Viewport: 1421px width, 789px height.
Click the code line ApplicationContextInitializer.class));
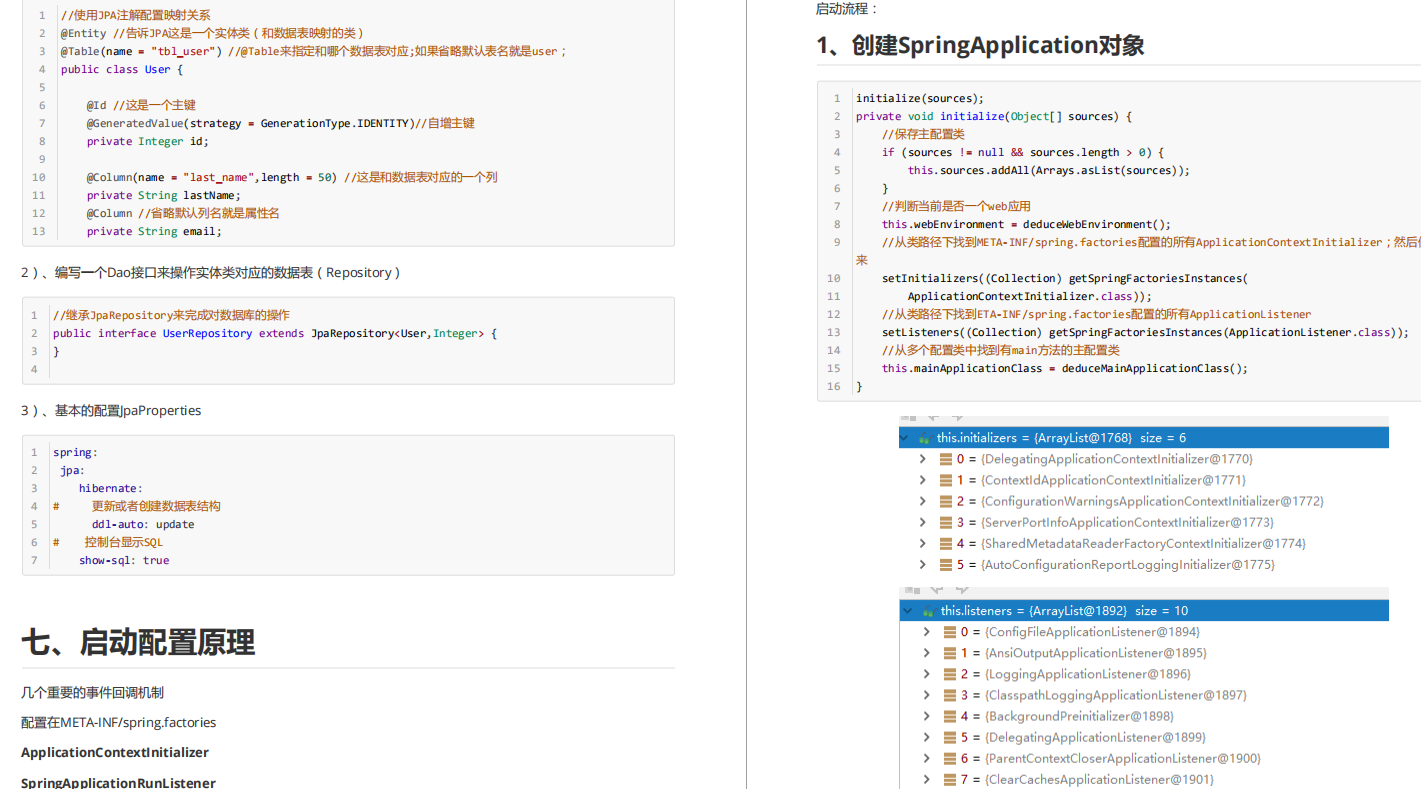pos(1030,296)
